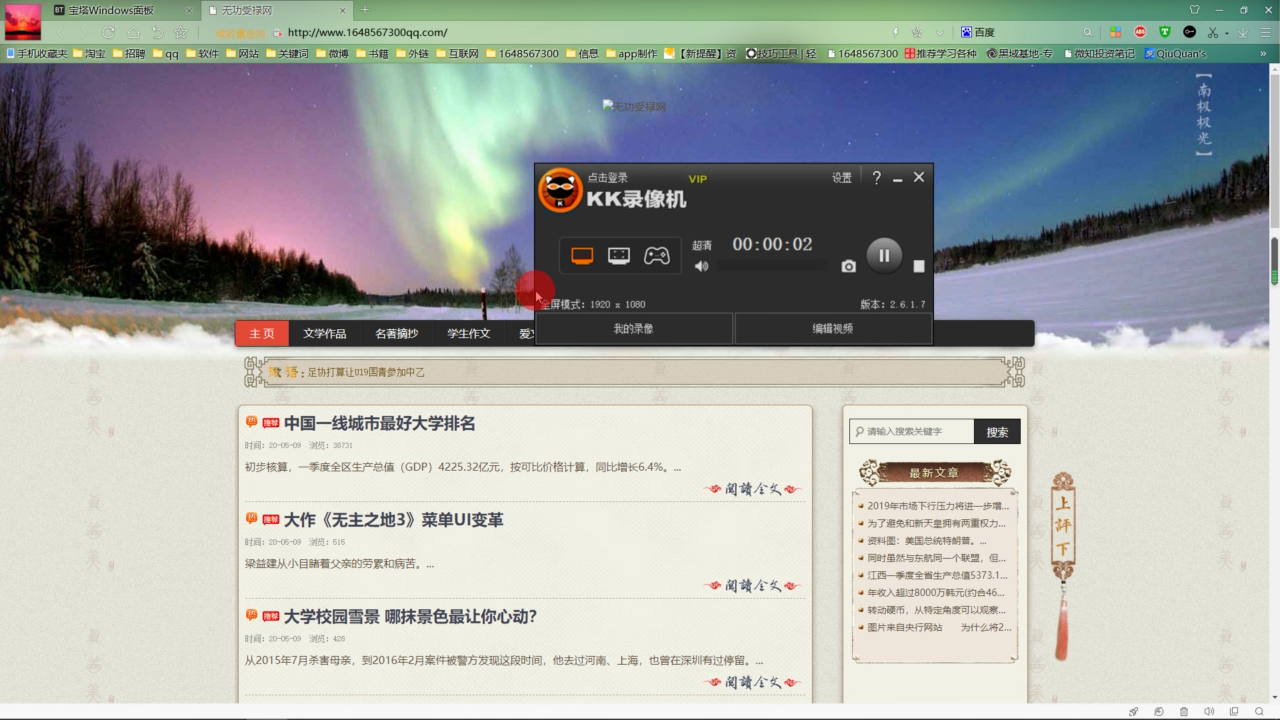Open the black key password extension
This screenshot has width=1280, height=720.
coord(1189,32)
